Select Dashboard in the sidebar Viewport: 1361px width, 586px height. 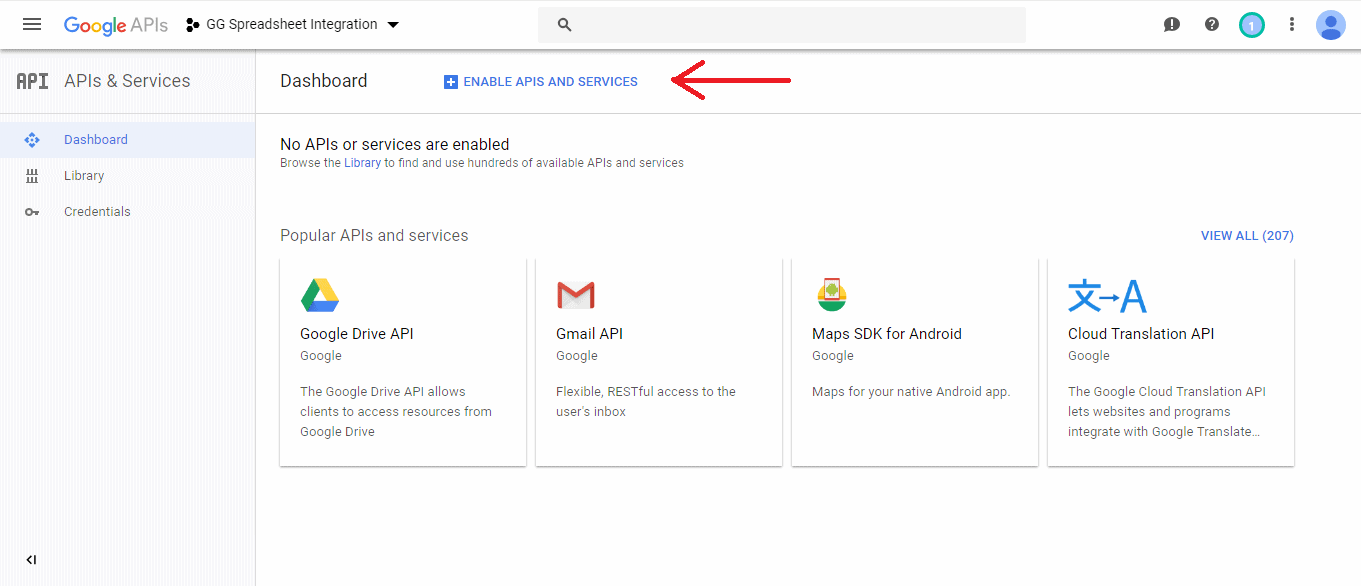[x=127, y=140]
